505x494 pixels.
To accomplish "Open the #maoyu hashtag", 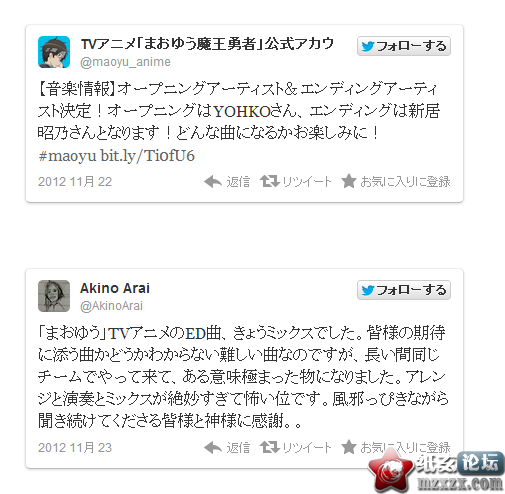I will [67, 156].
